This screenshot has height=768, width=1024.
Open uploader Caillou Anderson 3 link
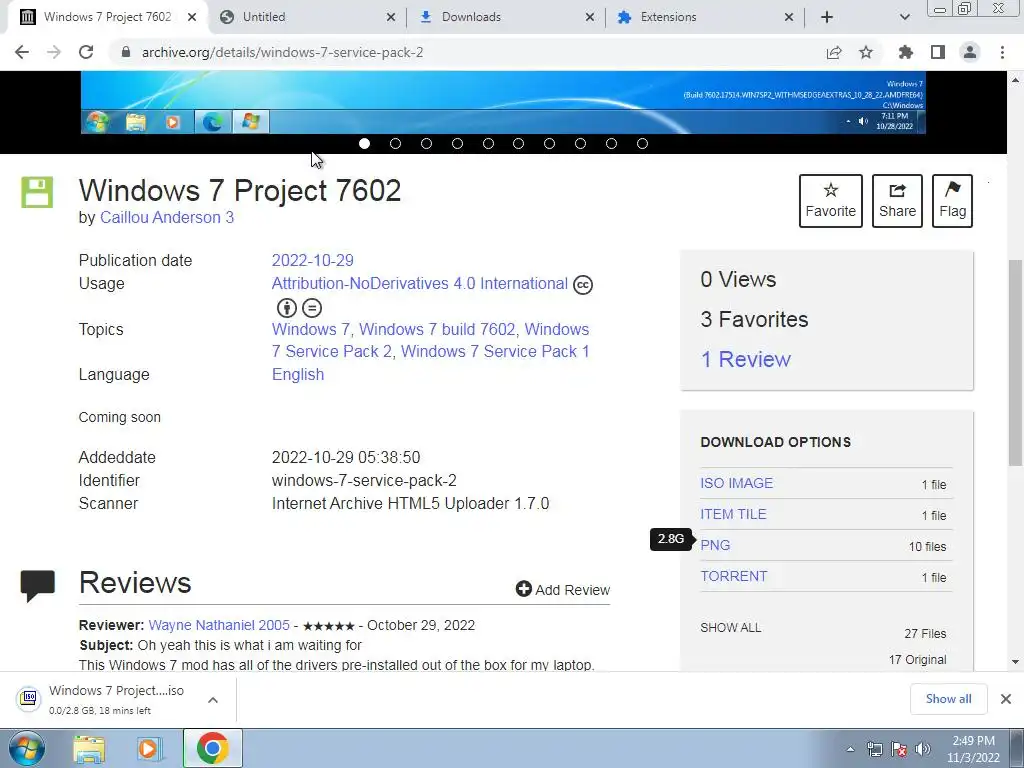click(x=167, y=217)
